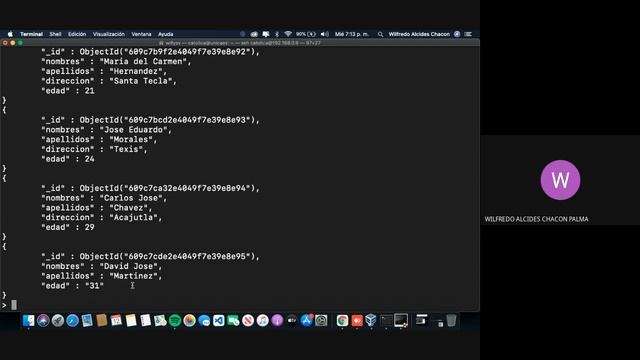Viewport: 640px width, 360px height.
Task: Click the name WILFREDO ALCIDES CHACON PALMA
Action: click(x=536, y=219)
